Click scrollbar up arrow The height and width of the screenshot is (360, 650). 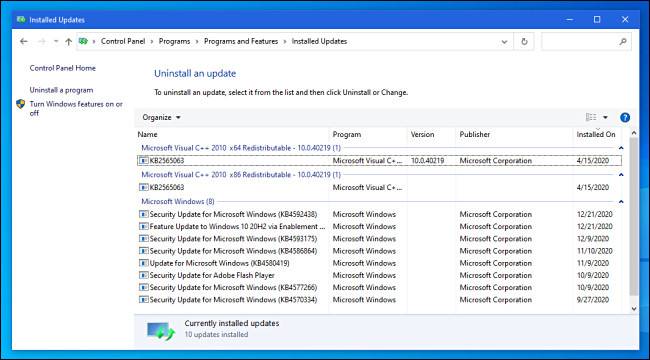(633, 133)
